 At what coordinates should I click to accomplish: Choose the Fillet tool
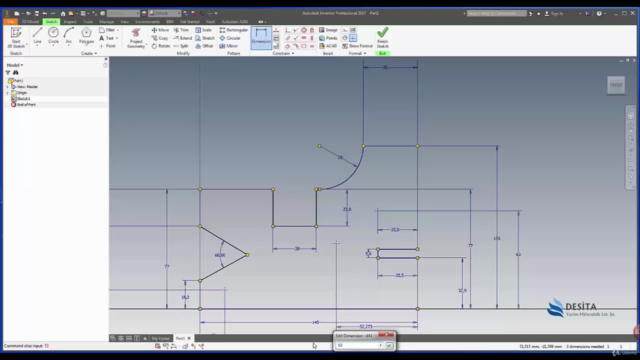[107, 30]
